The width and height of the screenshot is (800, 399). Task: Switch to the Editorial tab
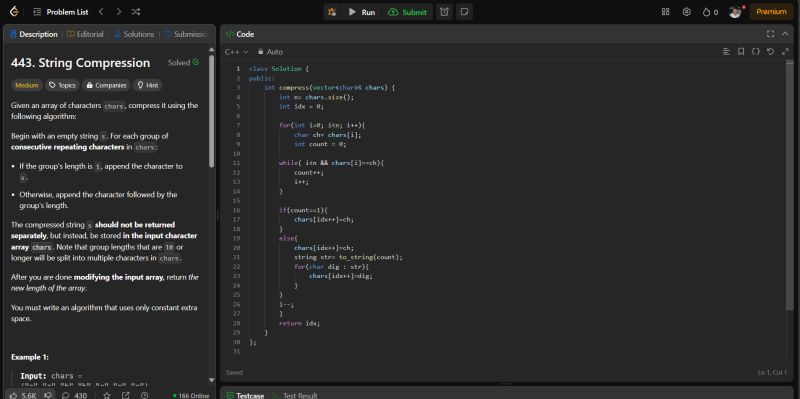85,34
